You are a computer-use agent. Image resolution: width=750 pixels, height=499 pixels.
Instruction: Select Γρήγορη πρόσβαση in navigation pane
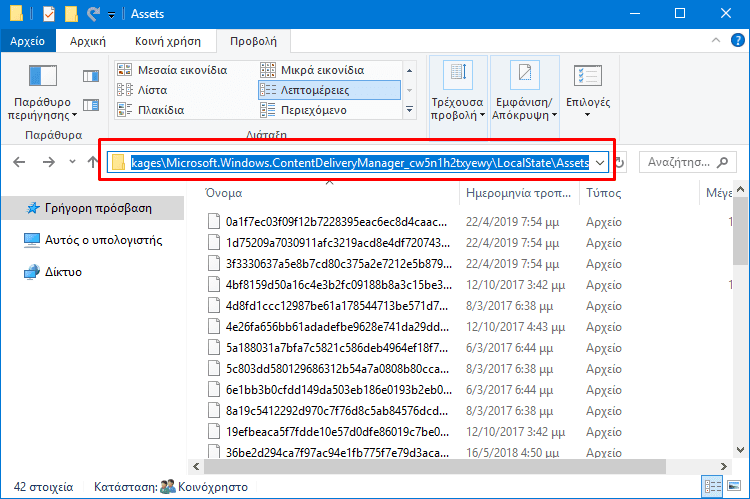pos(93,208)
